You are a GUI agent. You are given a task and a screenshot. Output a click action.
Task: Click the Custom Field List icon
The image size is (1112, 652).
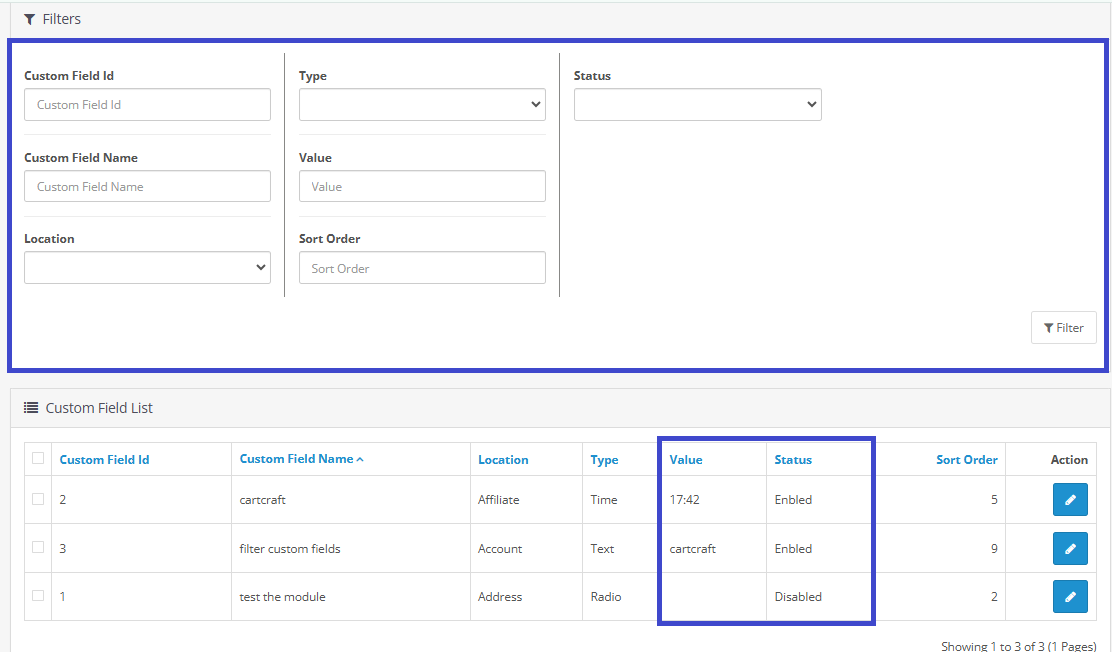(x=31, y=408)
